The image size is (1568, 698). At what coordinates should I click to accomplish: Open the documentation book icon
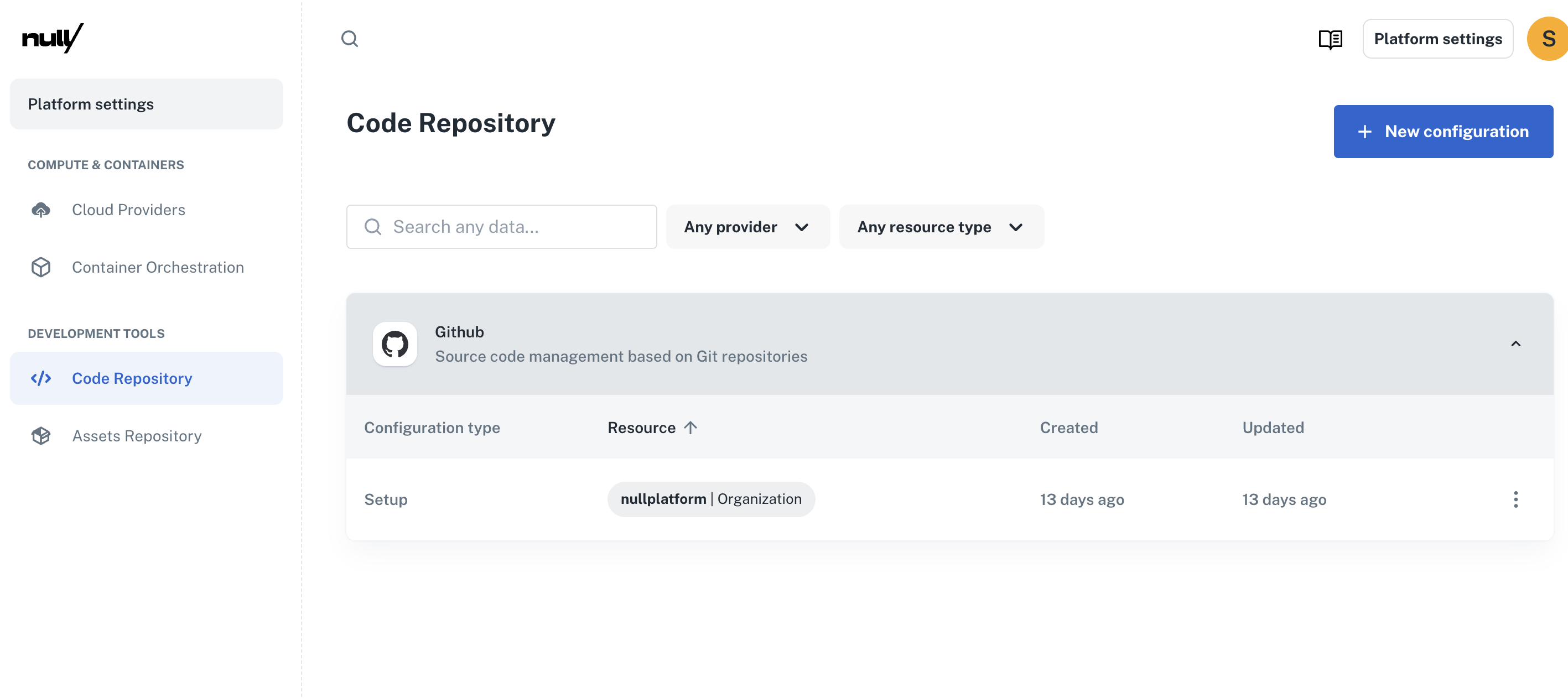click(1330, 40)
